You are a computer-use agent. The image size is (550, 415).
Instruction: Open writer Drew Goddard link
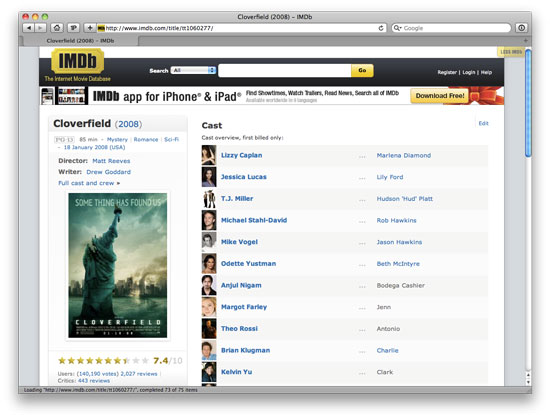108,172
